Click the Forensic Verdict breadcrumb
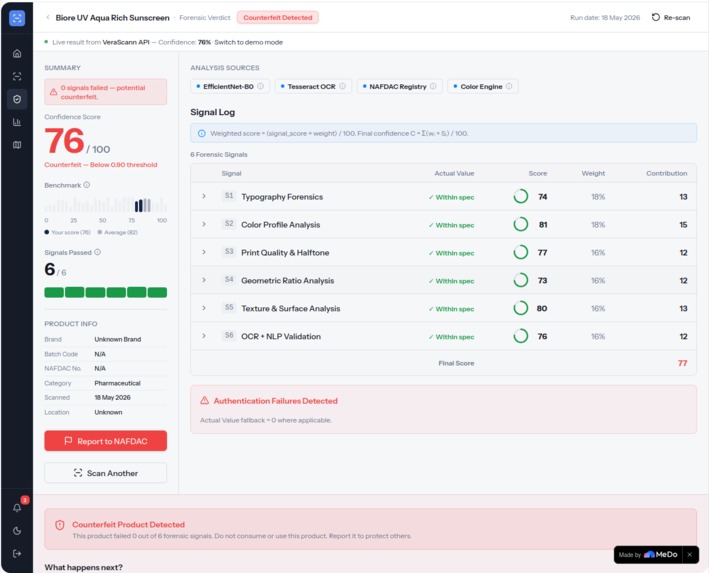This screenshot has height=573, width=709. pyautogui.click(x=204, y=18)
